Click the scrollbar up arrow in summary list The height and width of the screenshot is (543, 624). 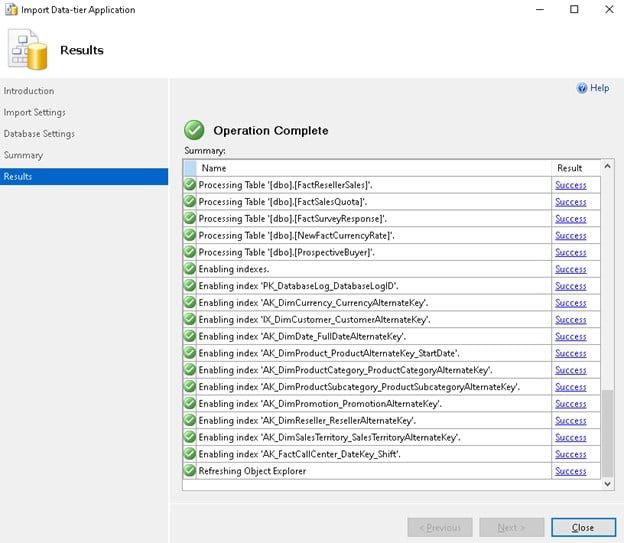(x=606, y=167)
